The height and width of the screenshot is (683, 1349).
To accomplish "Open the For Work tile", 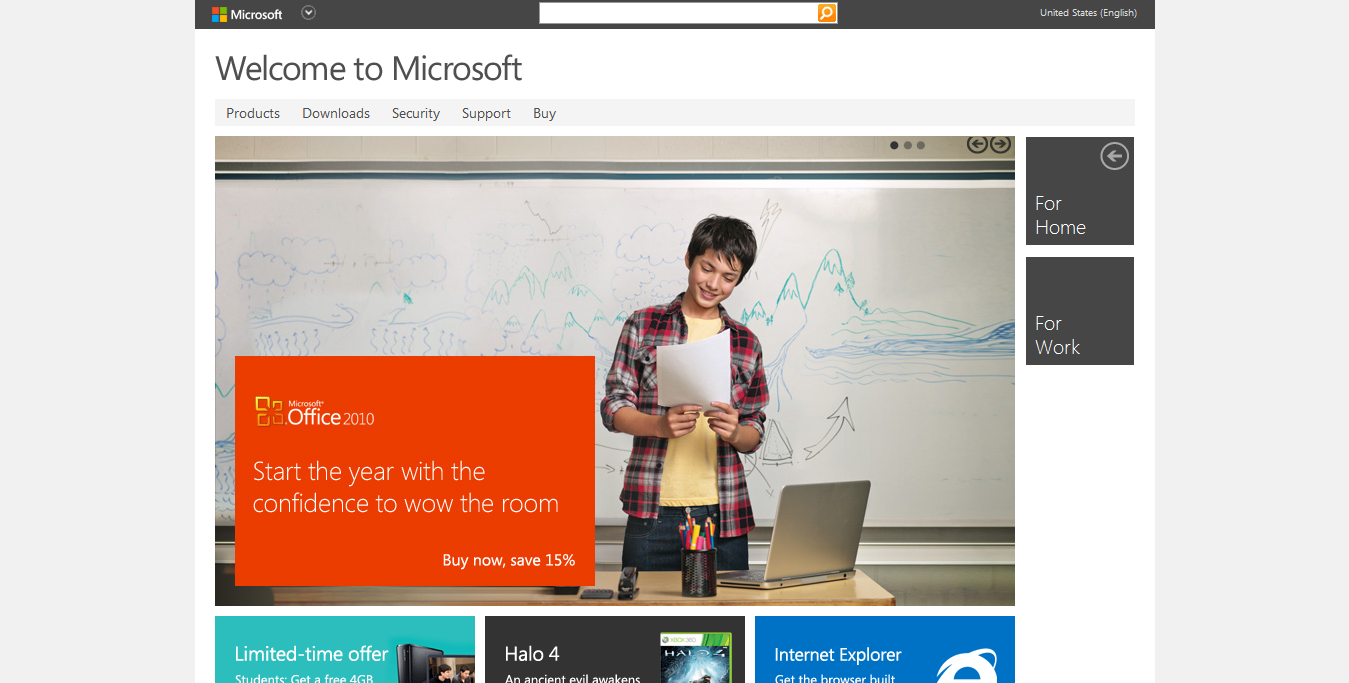I will pyautogui.click(x=1079, y=311).
